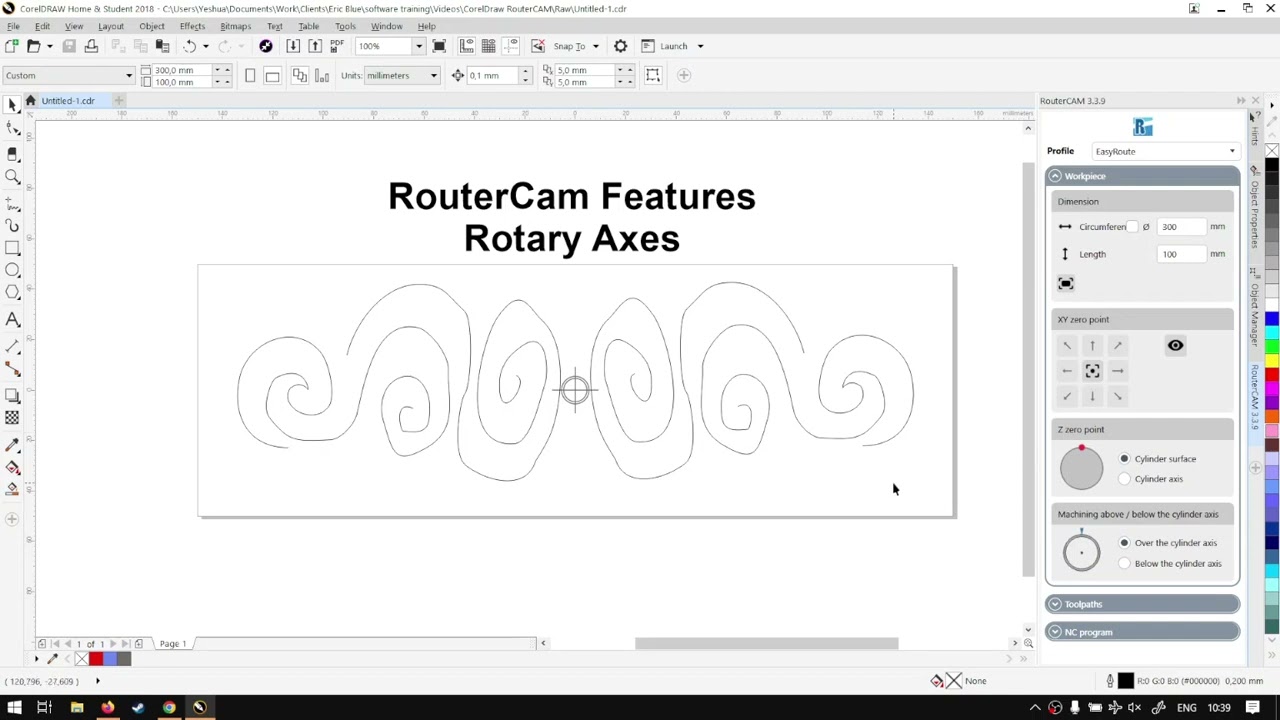Click the diameter value field showing 300
The width and height of the screenshot is (1280, 720).
click(1180, 227)
